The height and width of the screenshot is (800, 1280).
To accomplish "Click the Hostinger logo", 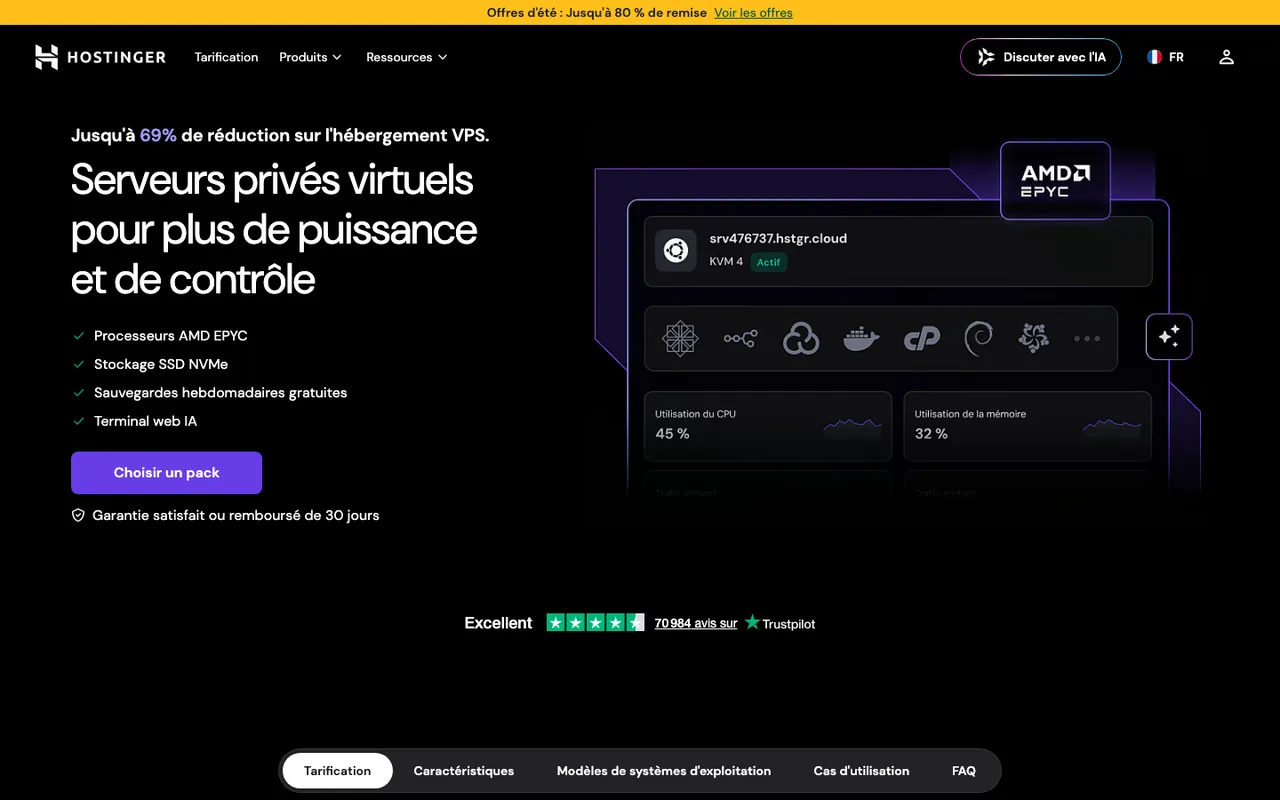I will point(100,57).
